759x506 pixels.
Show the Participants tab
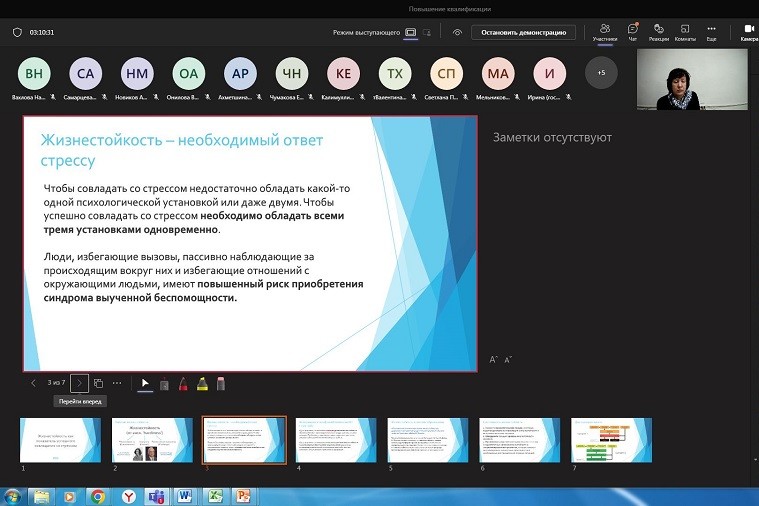604,32
